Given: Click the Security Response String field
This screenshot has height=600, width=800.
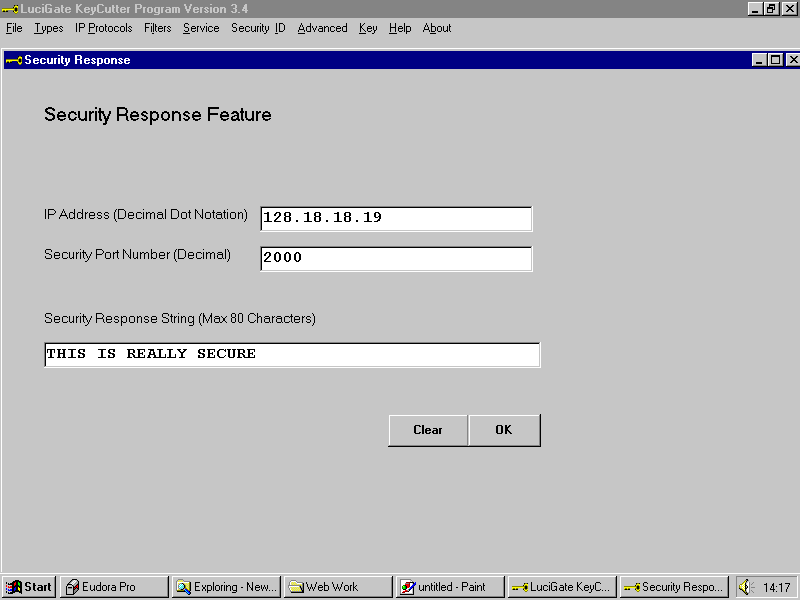Looking at the screenshot, I should (x=292, y=355).
